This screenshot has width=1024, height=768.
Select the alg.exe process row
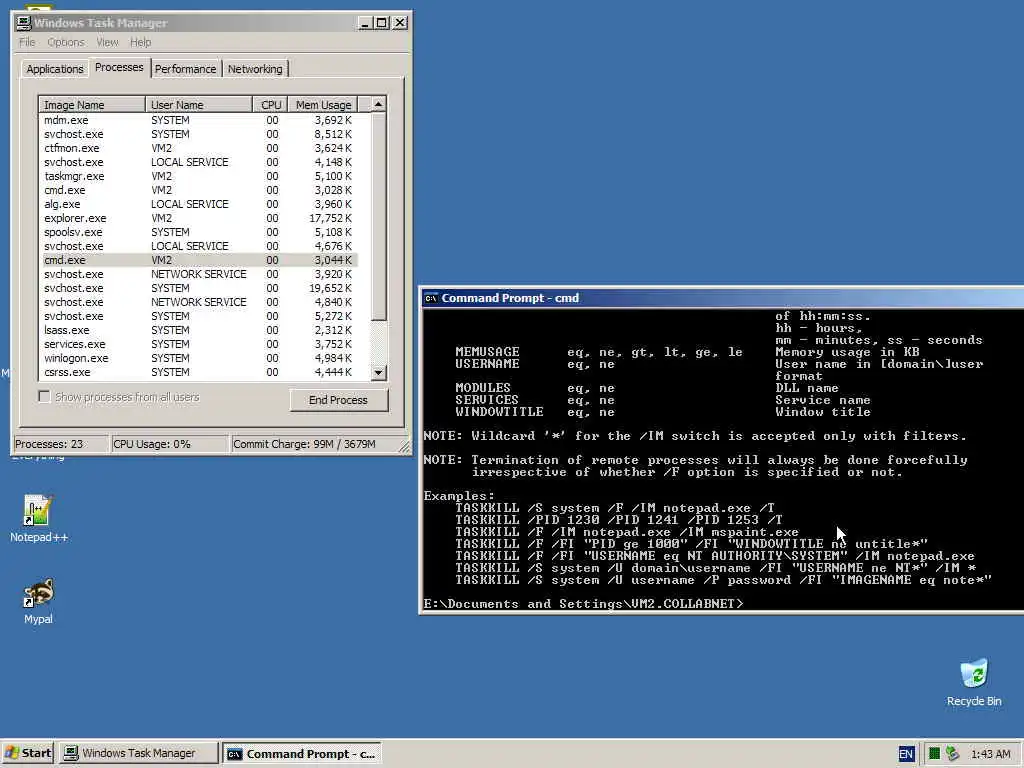click(199, 204)
